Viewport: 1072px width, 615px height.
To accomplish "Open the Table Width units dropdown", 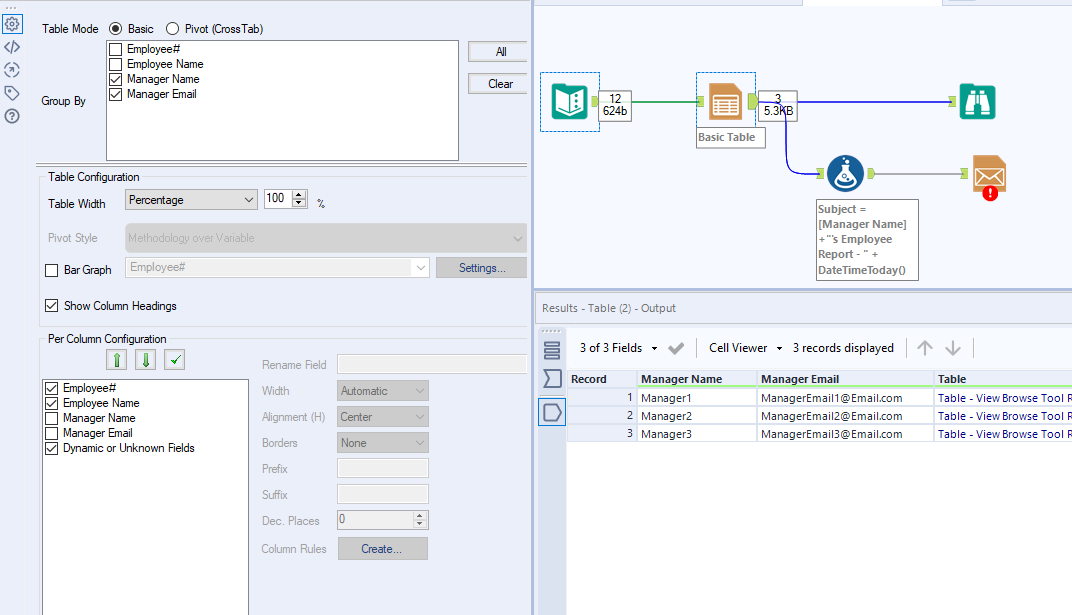I will pyautogui.click(x=247, y=199).
